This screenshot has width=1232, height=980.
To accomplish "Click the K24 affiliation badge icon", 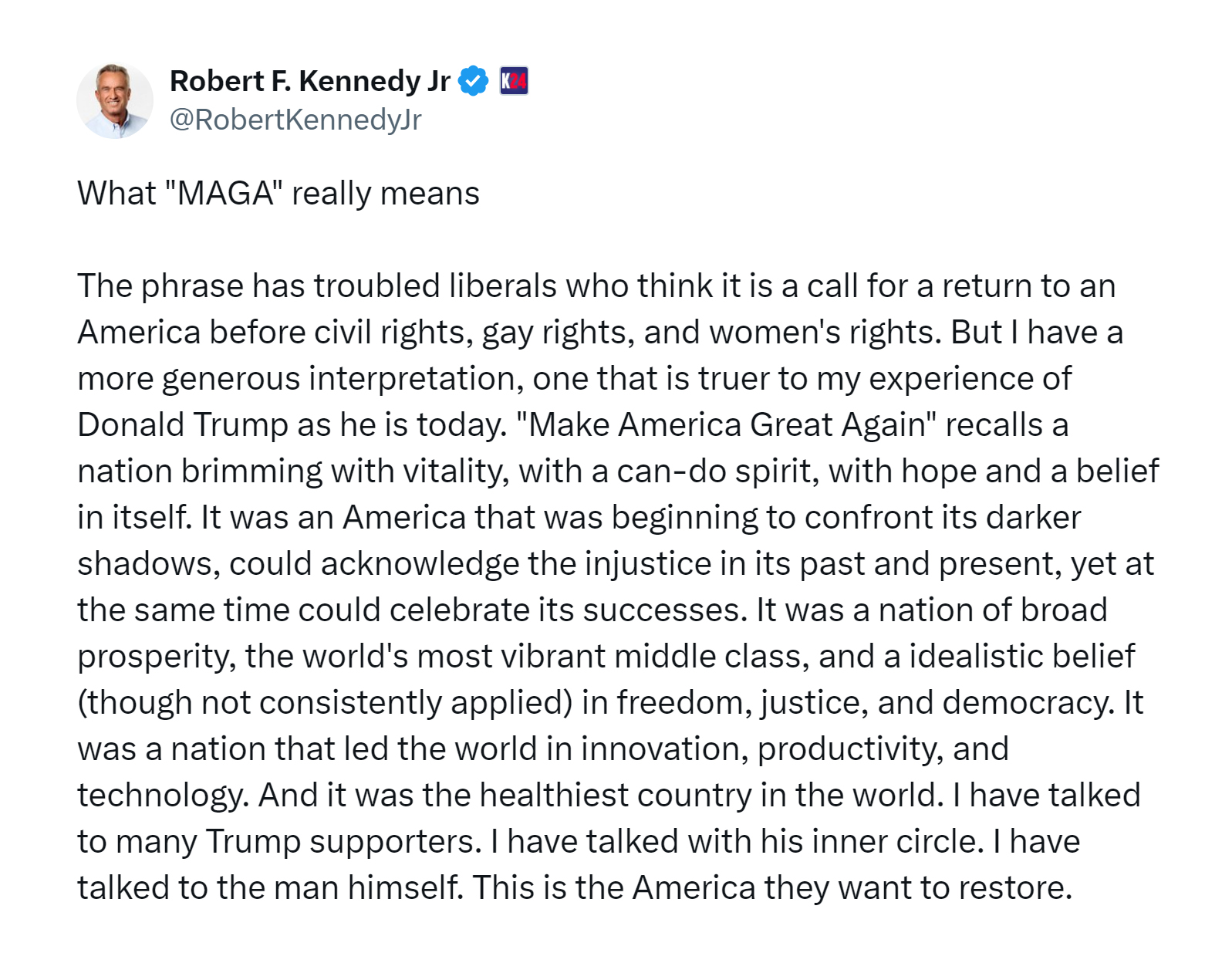I will (x=514, y=81).
